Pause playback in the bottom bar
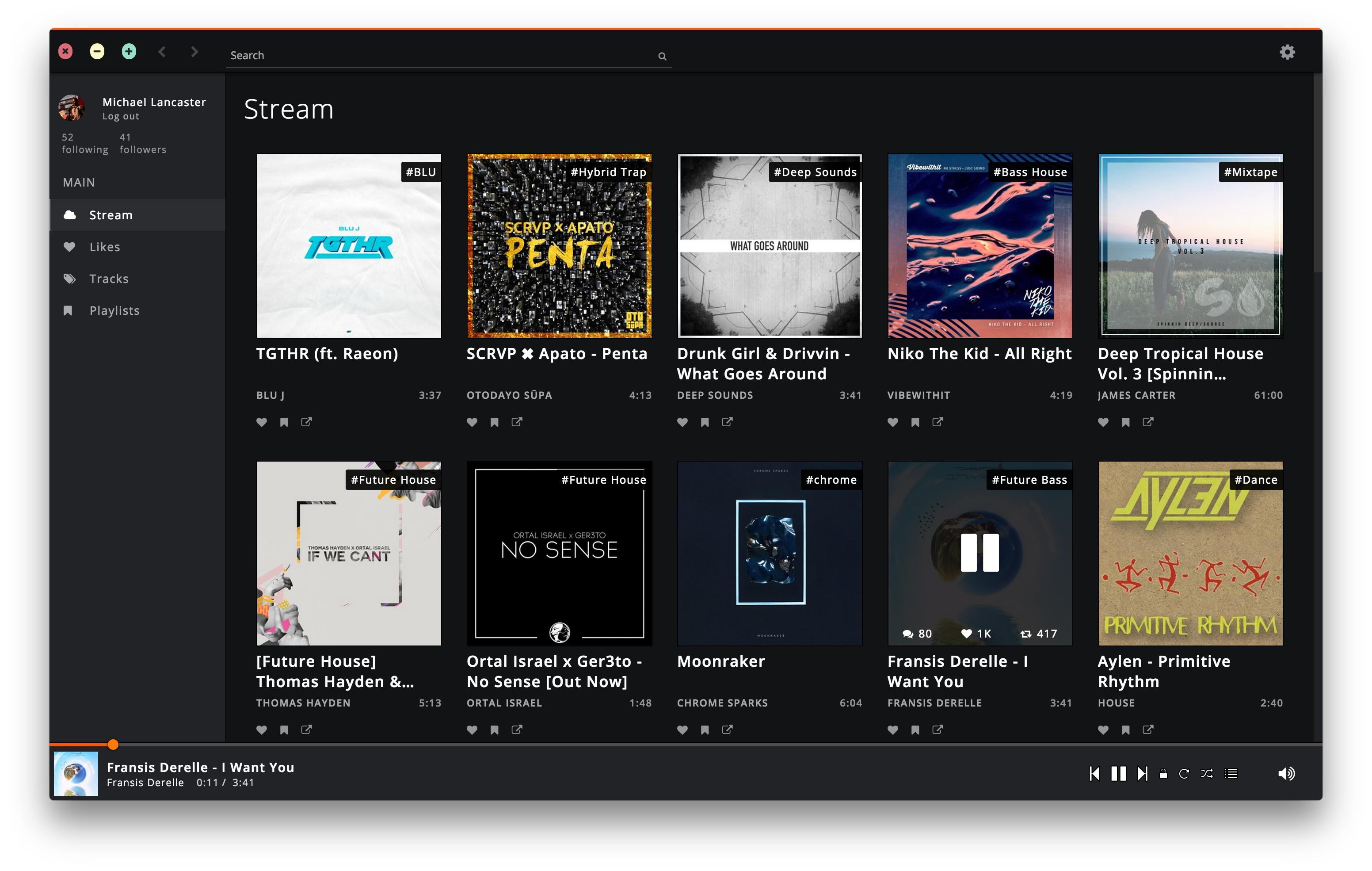 click(x=1118, y=774)
